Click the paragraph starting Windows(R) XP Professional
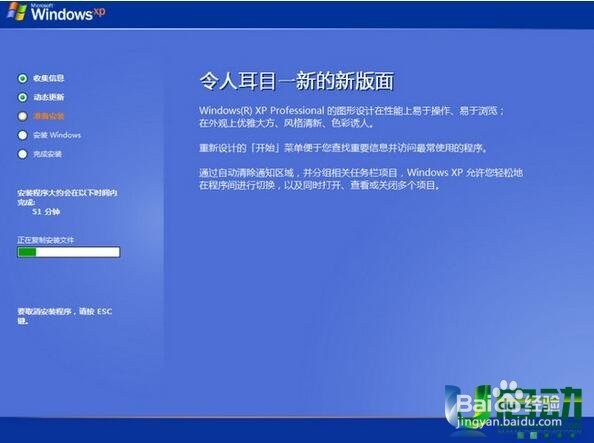Image resolution: width=594 pixels, height=443 pixels. [x=352, y=117]
